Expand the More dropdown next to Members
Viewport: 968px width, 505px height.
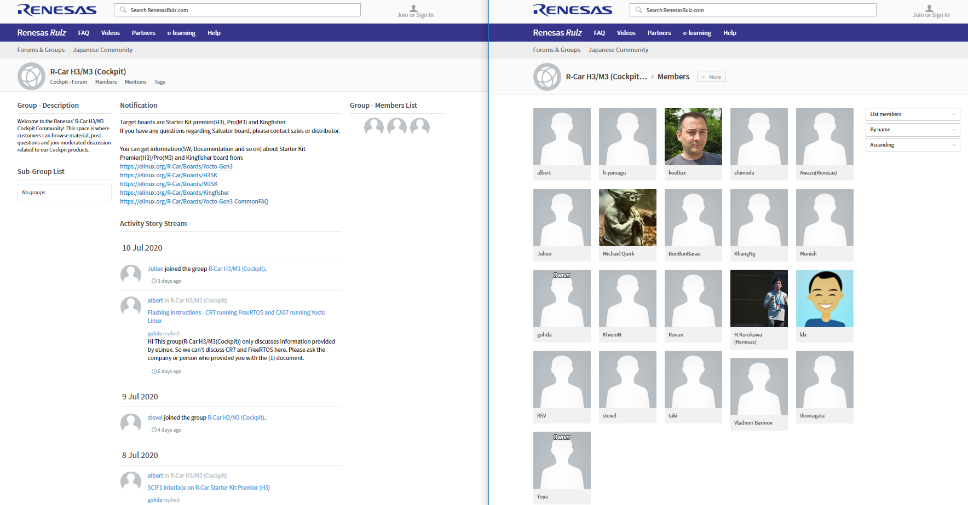(x=711, y=77)
